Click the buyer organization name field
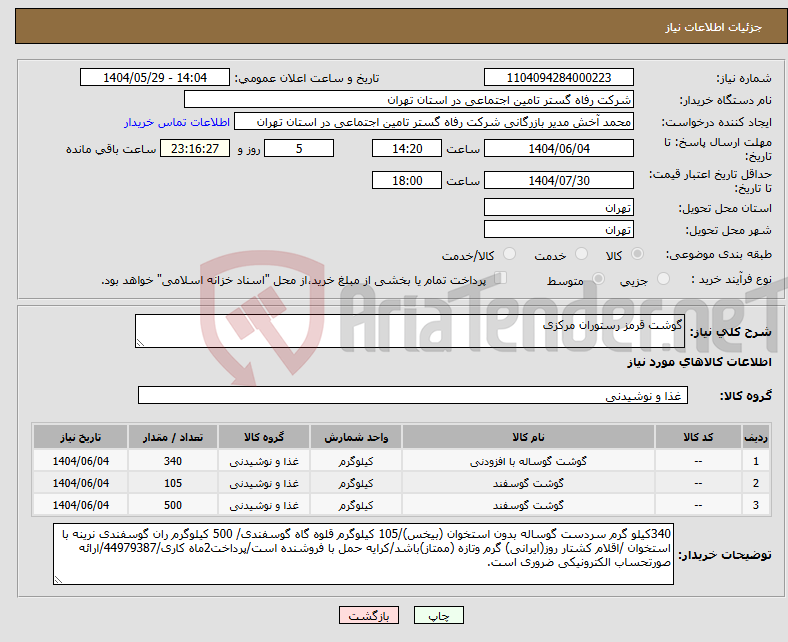Viewport: 788px width, 642px height. (x=409, y=100)
